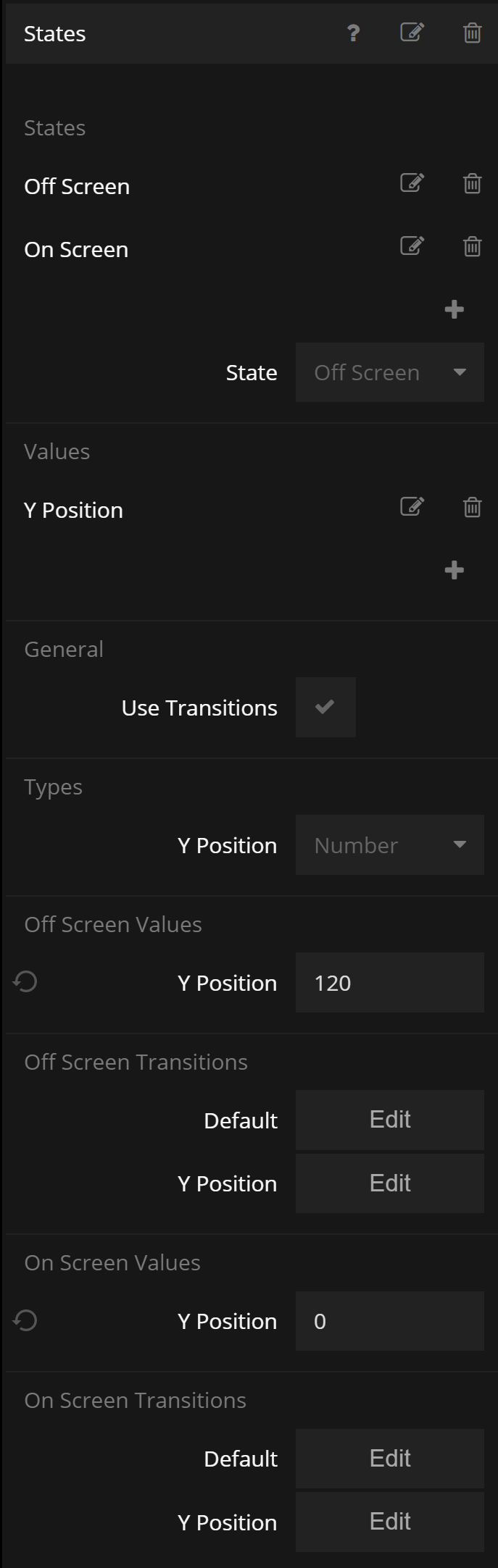Toggle the Use Transitions checkbox
Viewport: 498px width, 1568px height.
[x=325, y=708]
